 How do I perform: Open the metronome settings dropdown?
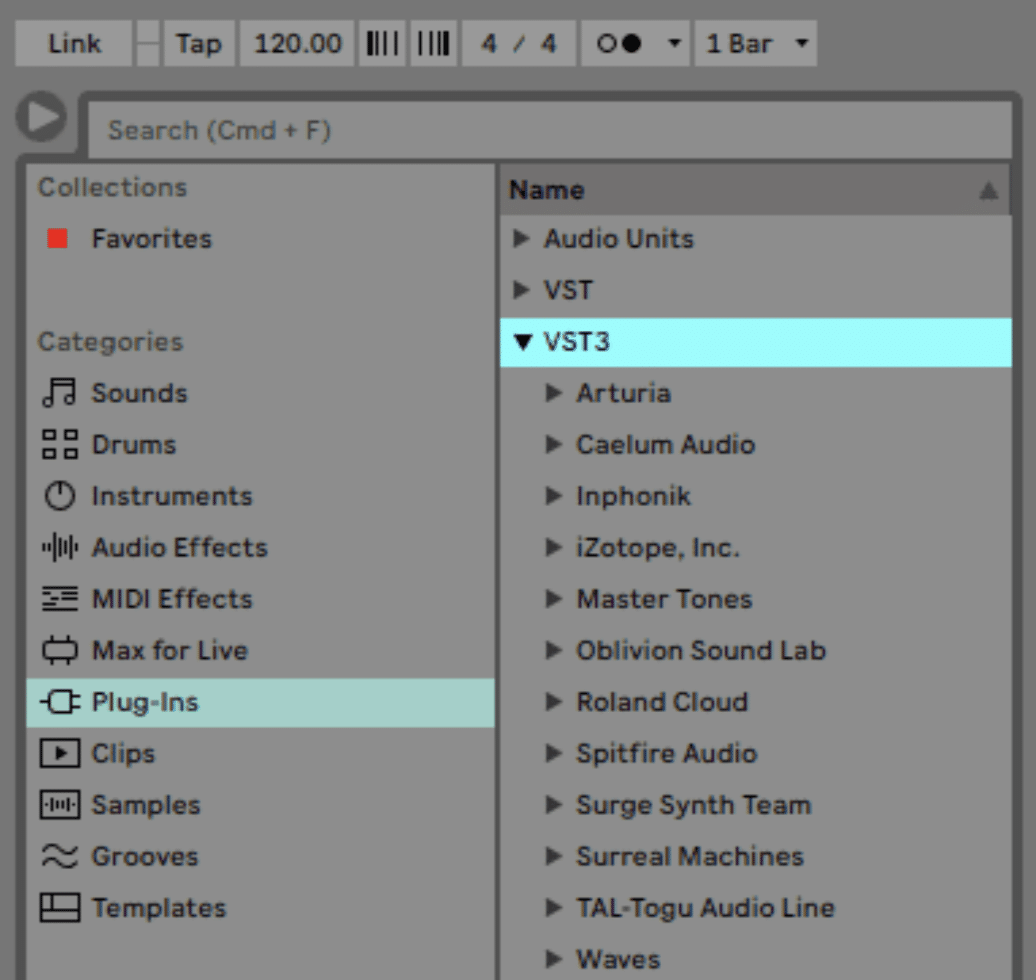(674, 43)
